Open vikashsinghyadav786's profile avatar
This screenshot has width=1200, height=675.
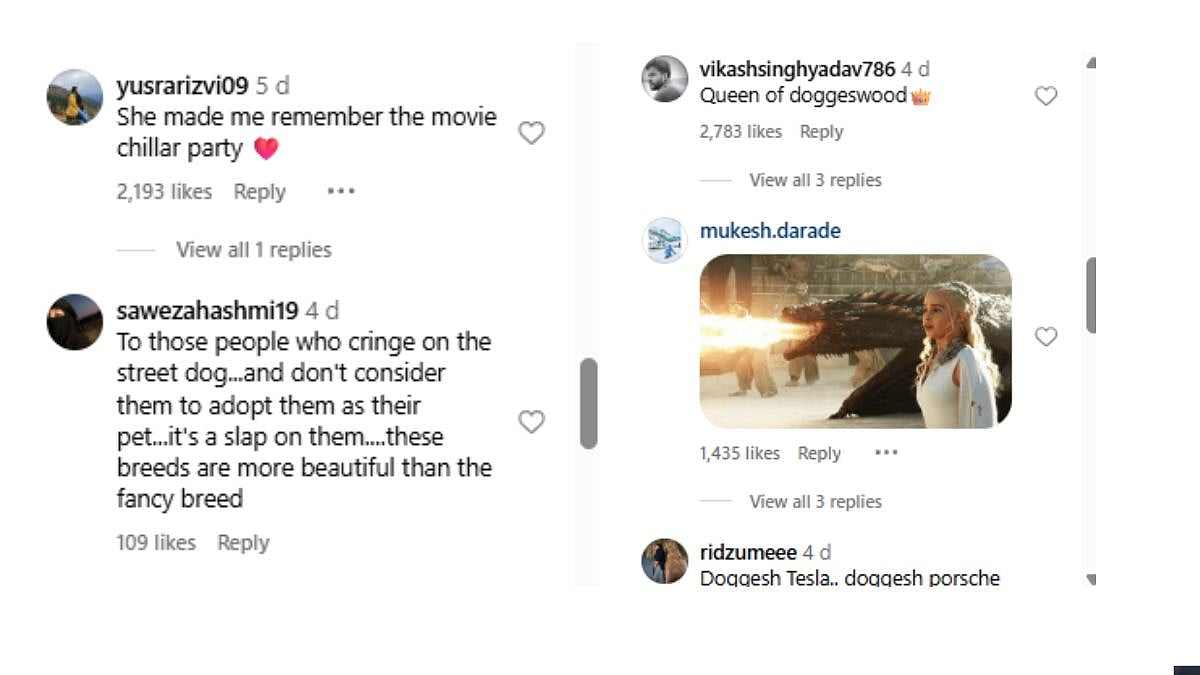[665, 79]
